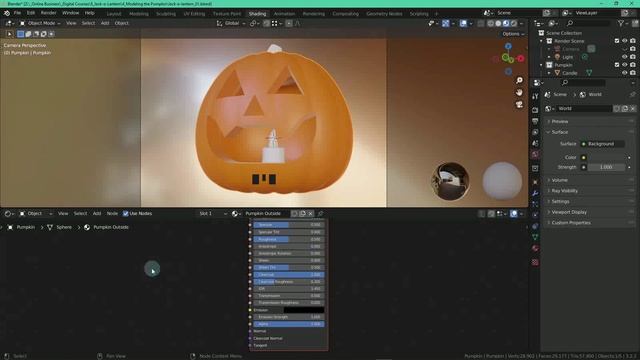The height and width of the screenshot is (360, 640).
Task: Hide the Candle object with eye icon
Action: (624, 73)
